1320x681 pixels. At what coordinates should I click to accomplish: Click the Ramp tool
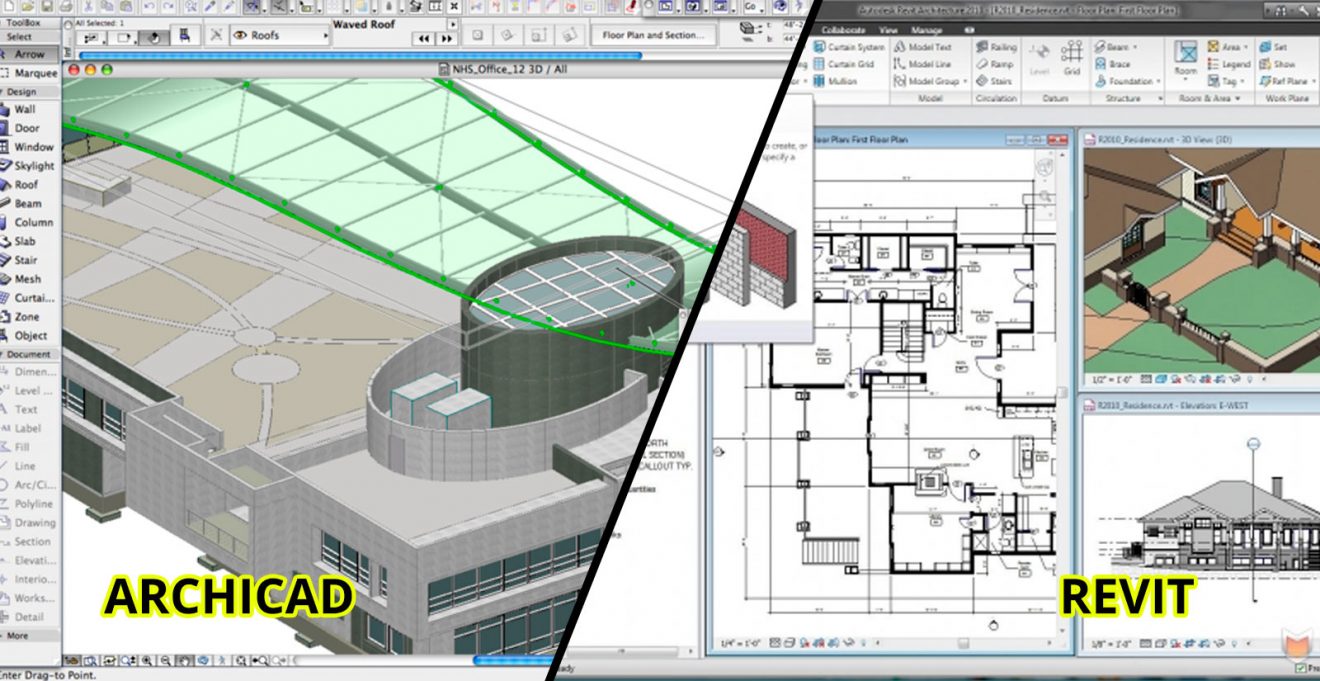click(995, 64)
